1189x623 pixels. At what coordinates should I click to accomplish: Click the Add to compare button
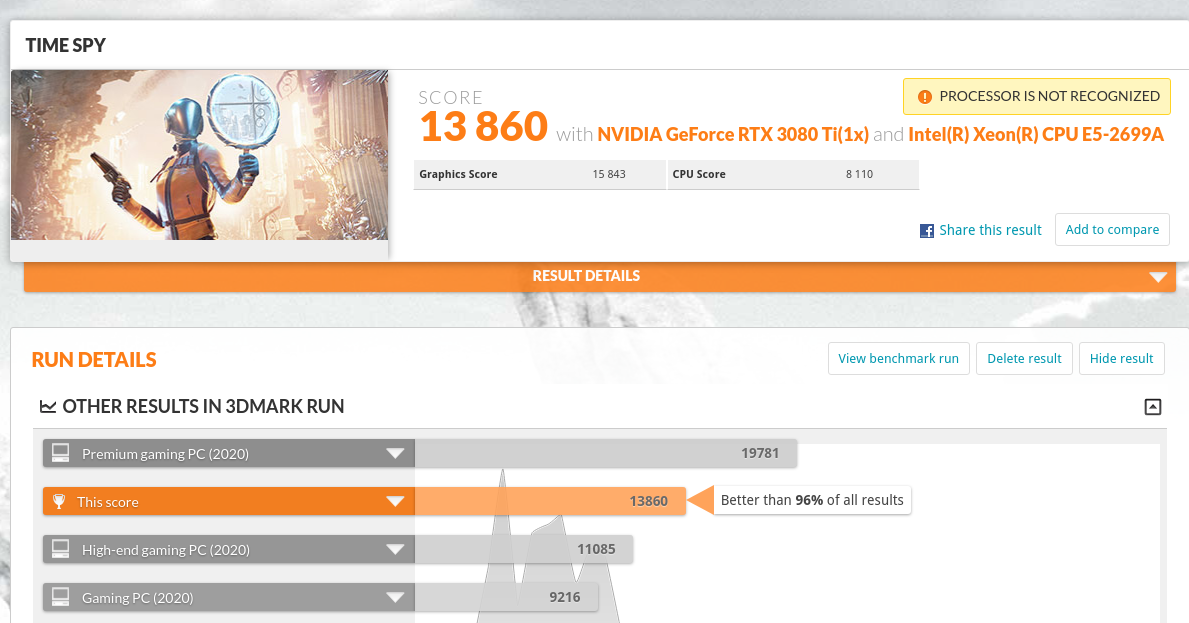[x=1112, y=229]
